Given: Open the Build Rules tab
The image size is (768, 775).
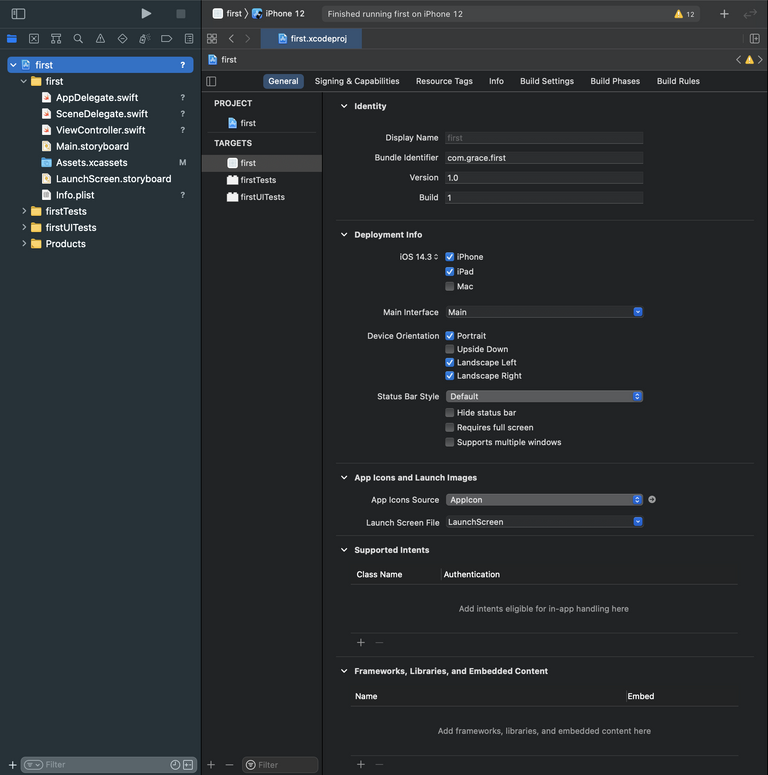Looking at the screenshot, I should coord(678,81).
